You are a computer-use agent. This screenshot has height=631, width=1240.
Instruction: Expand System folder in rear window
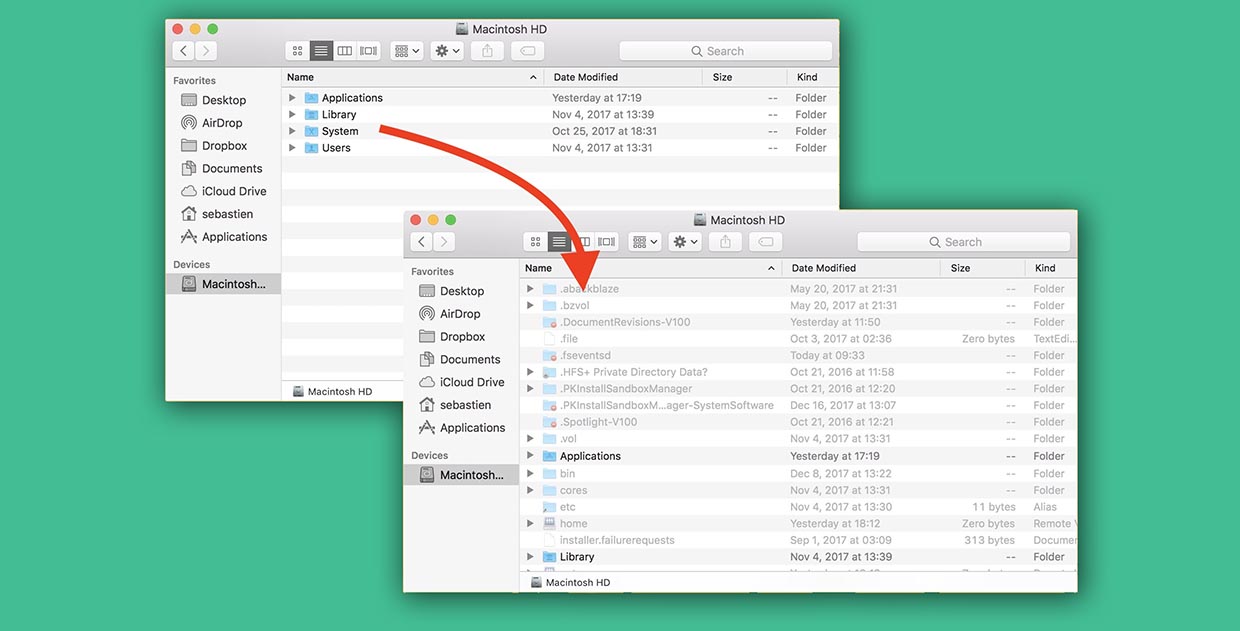(293, 131)
